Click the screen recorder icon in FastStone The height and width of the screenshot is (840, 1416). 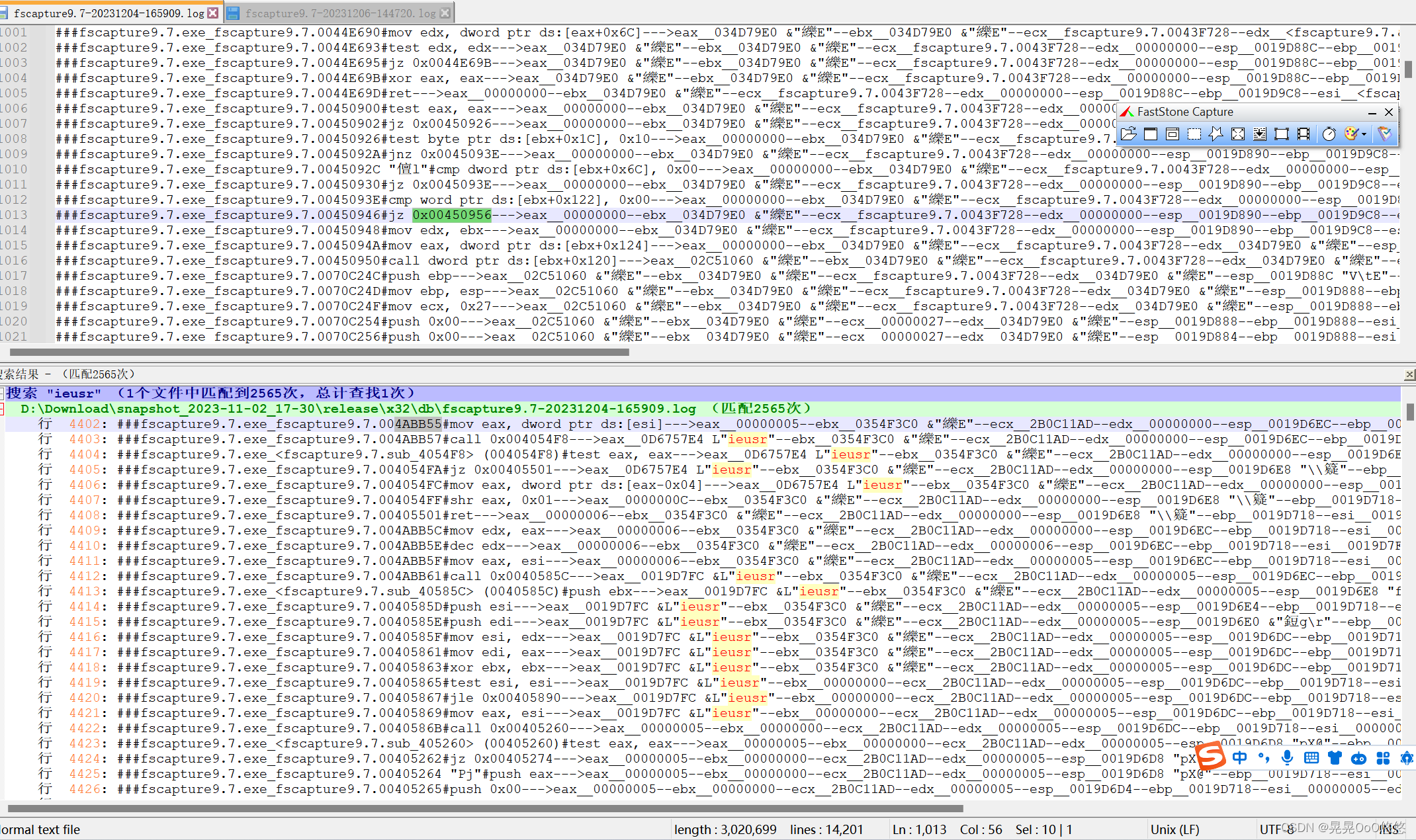click(1304, 134)
